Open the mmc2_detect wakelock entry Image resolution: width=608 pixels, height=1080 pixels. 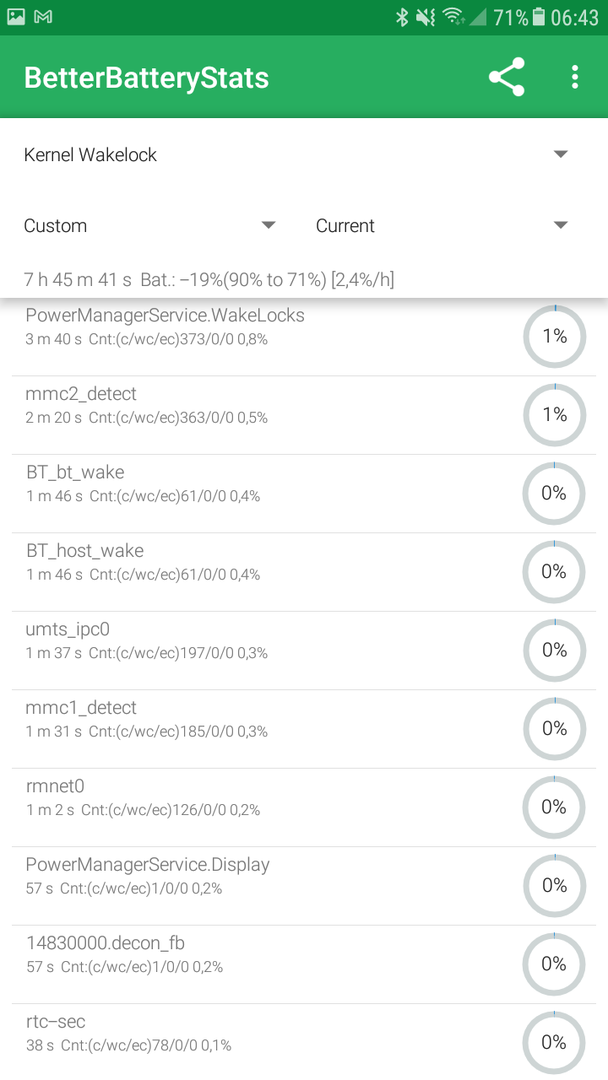tap(304, 415)
